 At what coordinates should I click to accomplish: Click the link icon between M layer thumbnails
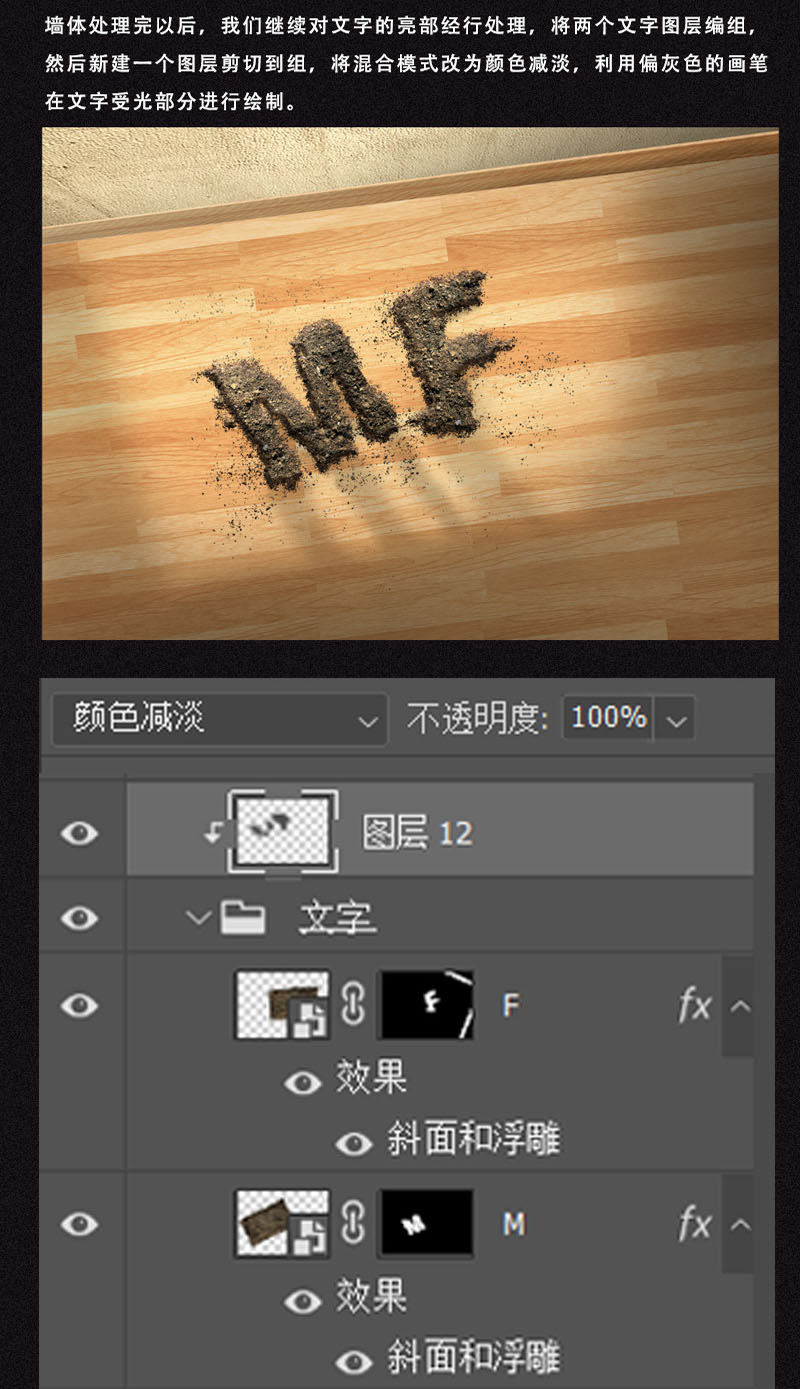coord(352,1222)
